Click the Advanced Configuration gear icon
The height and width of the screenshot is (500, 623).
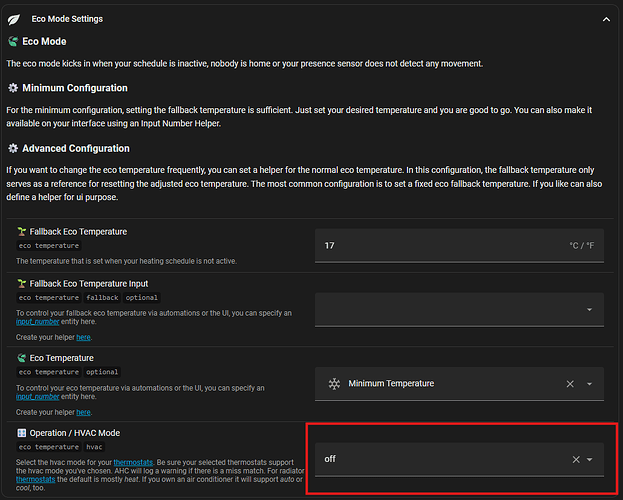[x=13, y=149]
